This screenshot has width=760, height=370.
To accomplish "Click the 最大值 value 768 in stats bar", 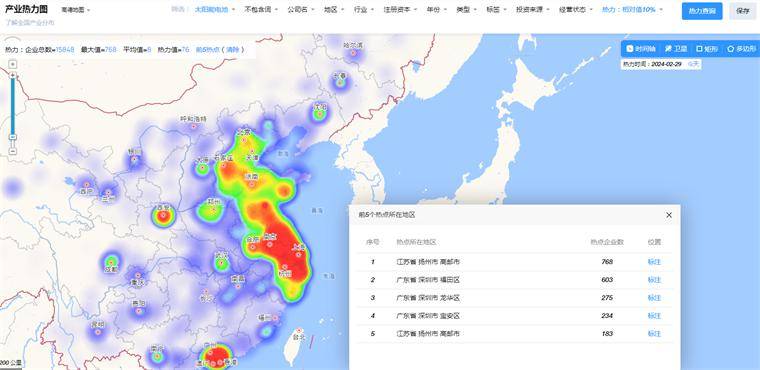I will pyautogui.click(x=111, y=49).
